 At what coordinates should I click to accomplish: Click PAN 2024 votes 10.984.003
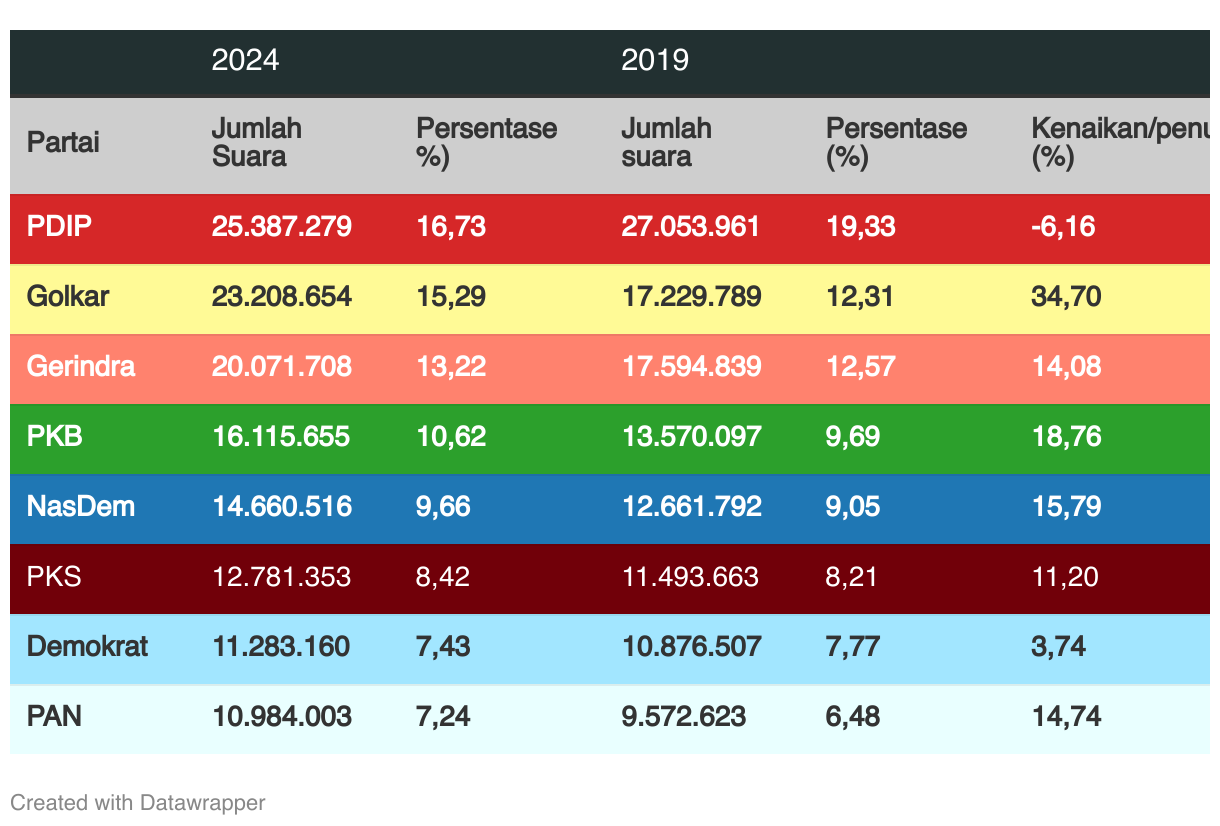point(282,716)
